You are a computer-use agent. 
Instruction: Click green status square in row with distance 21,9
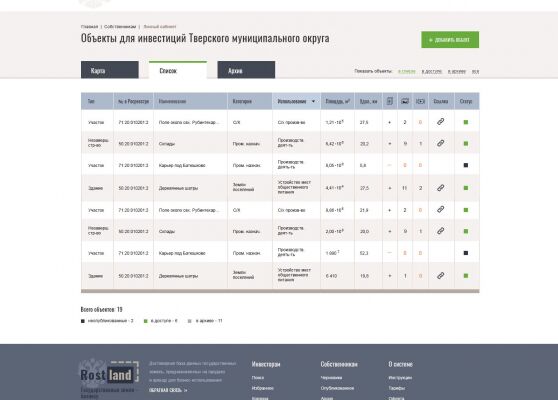point(466,210)
